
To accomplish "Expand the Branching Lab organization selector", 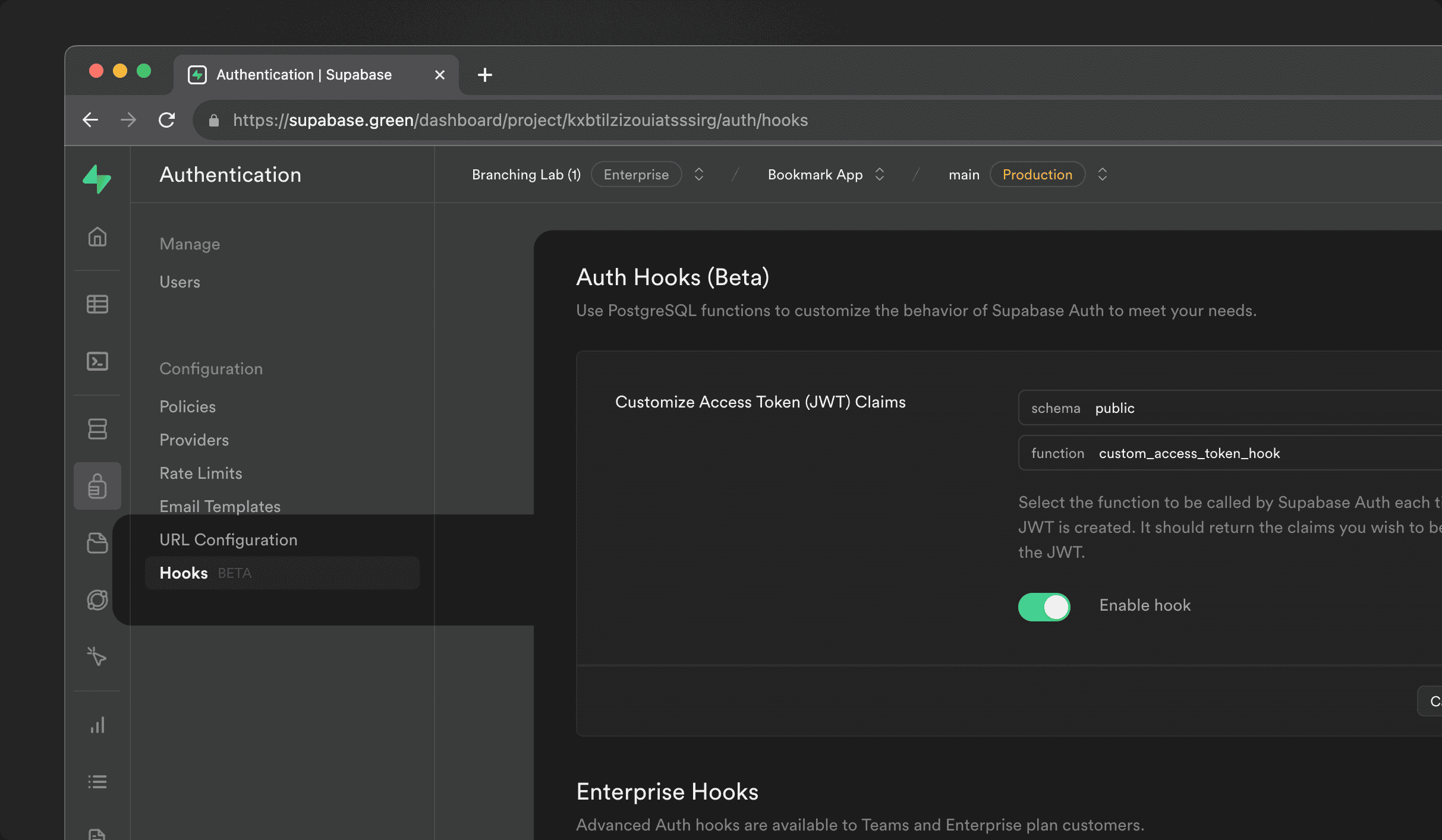I will [x=699, y=174].
